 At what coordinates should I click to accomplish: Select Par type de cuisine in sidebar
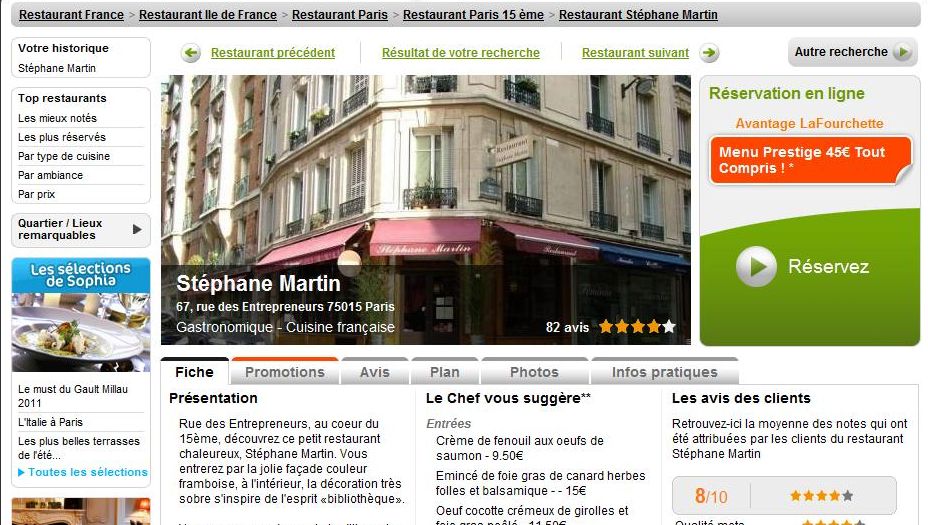64,156
